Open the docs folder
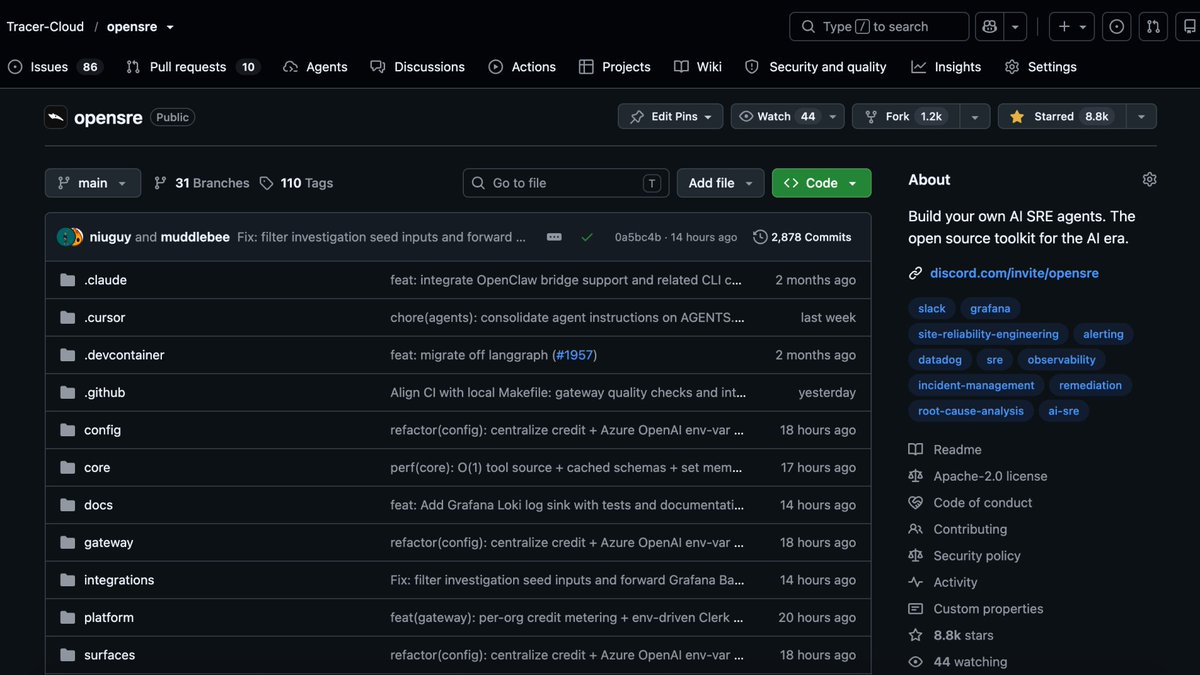Screen dimensions: 1200x675 click(x=98, y=505)
